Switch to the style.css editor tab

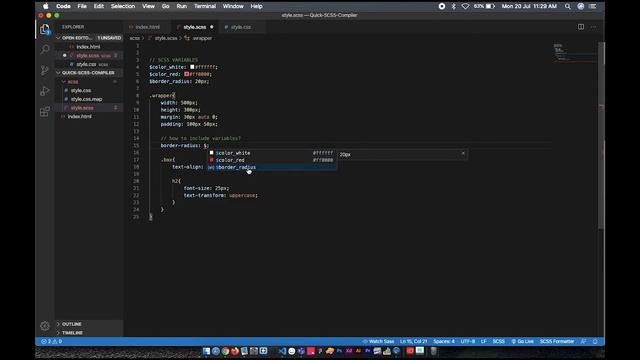[241, 27]
